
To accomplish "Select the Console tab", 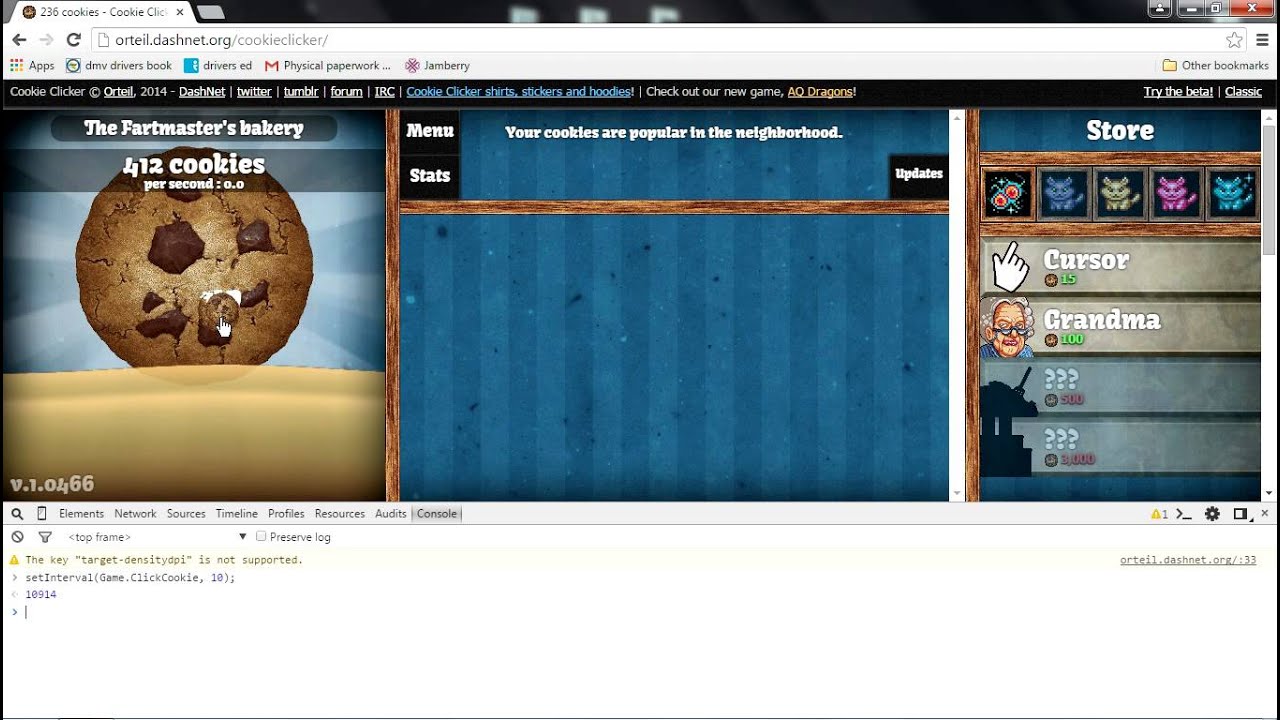I will tap(437, 513).
